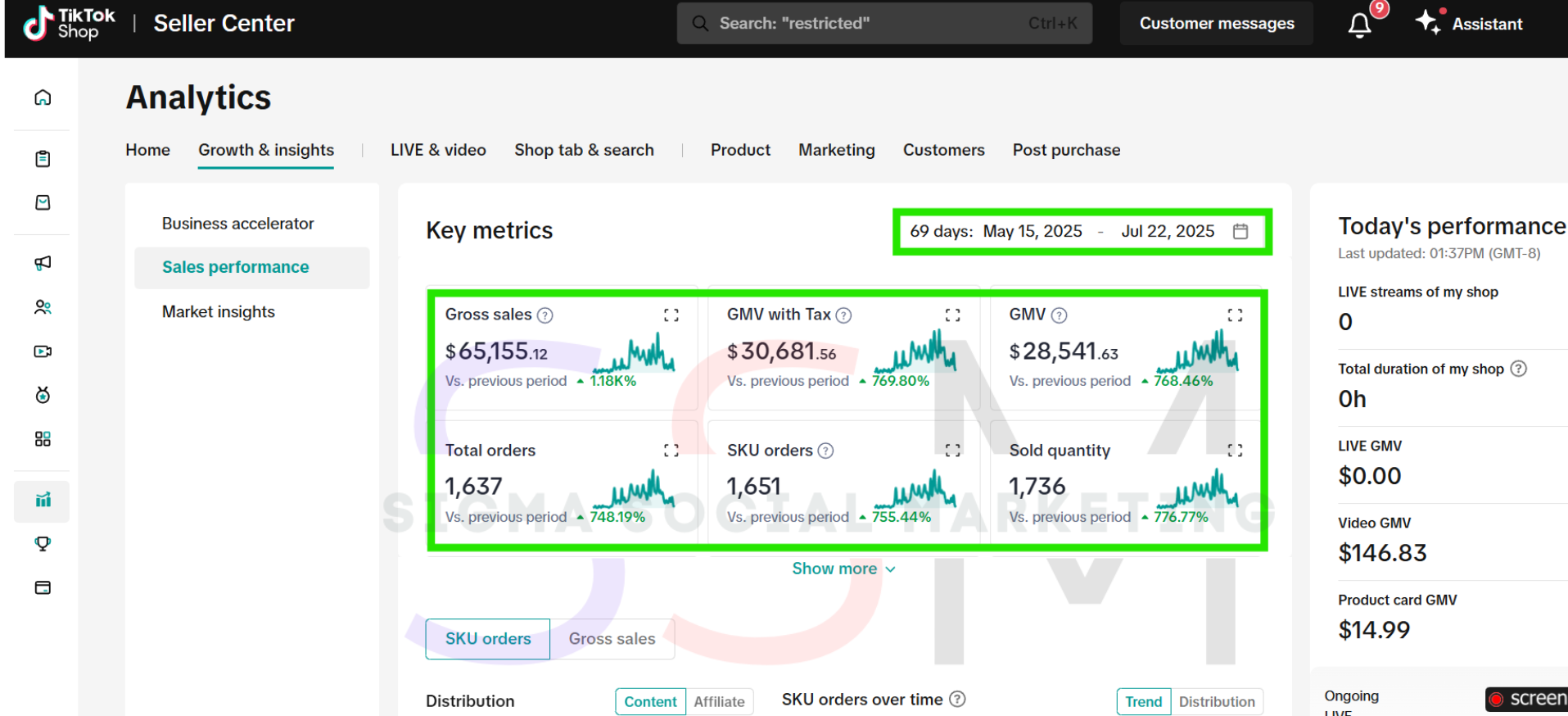This screenshot has width=1568, height=716.
Task: Open the Assistant sparkle icon
Action: click(1429, 23)
